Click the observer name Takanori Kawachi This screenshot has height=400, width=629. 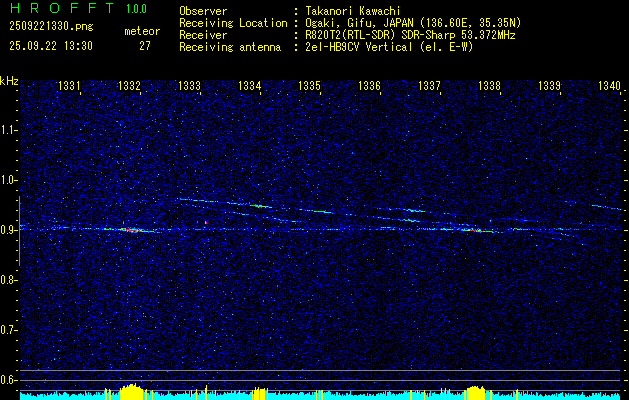(353, 11)
